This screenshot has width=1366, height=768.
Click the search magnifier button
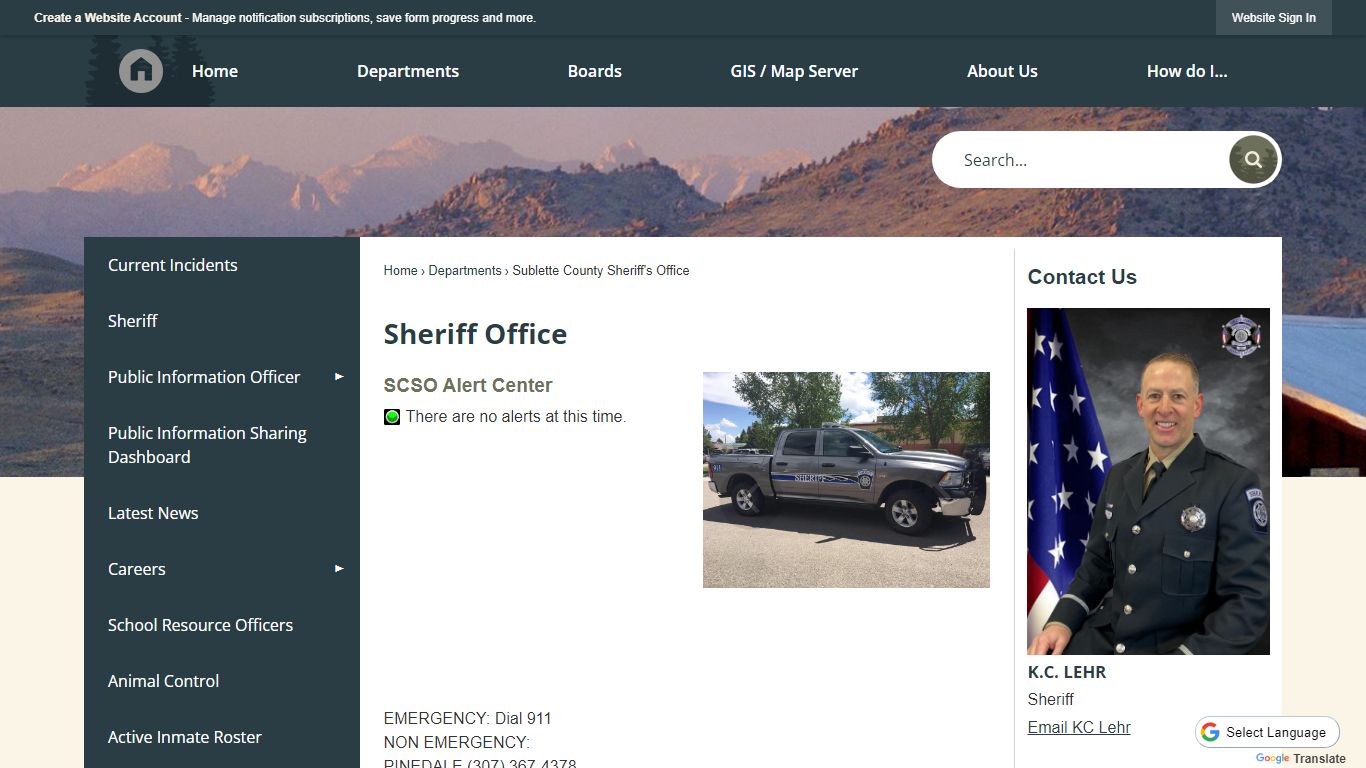click(1253, 160)
